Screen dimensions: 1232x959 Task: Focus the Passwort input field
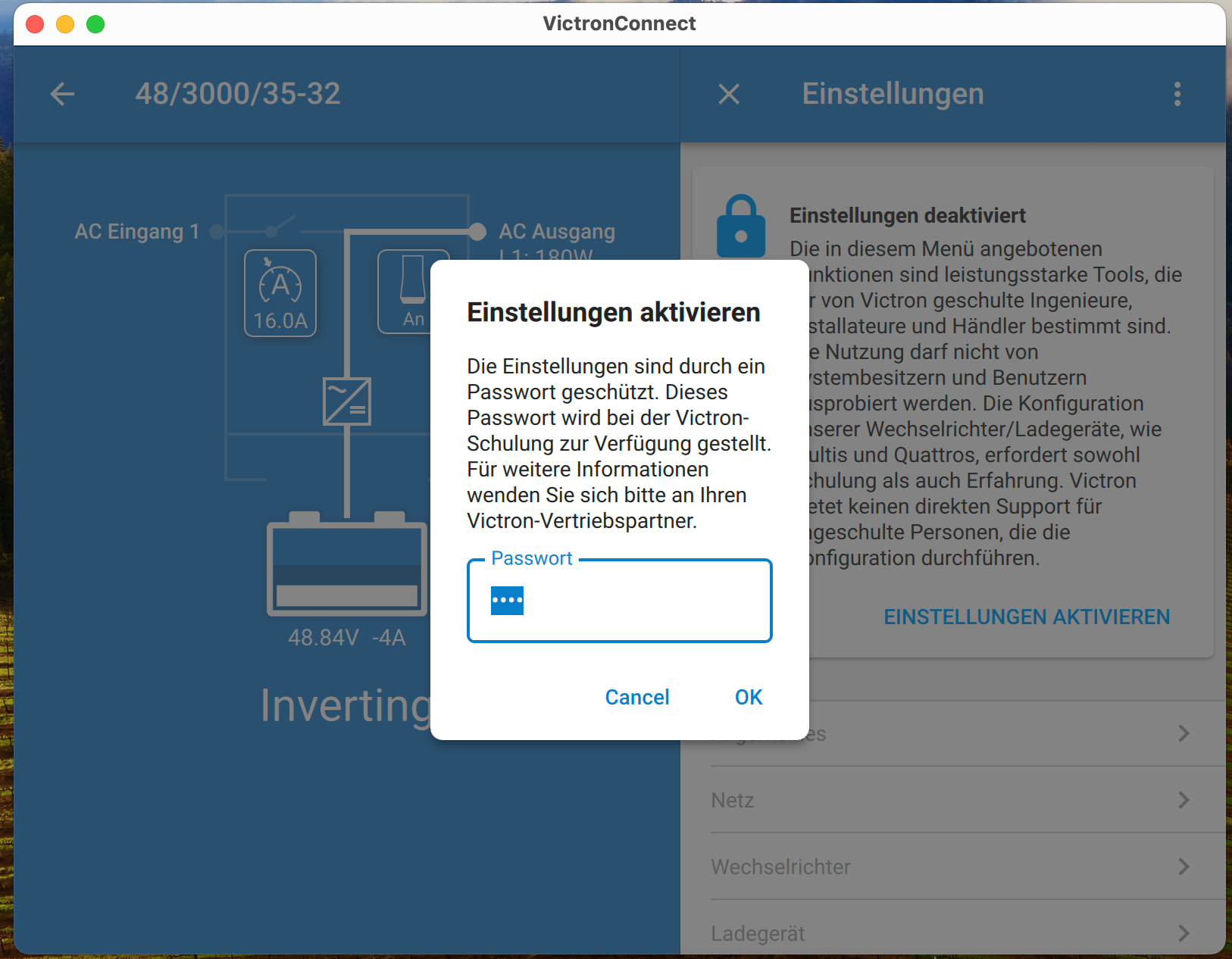coord(620,601)
